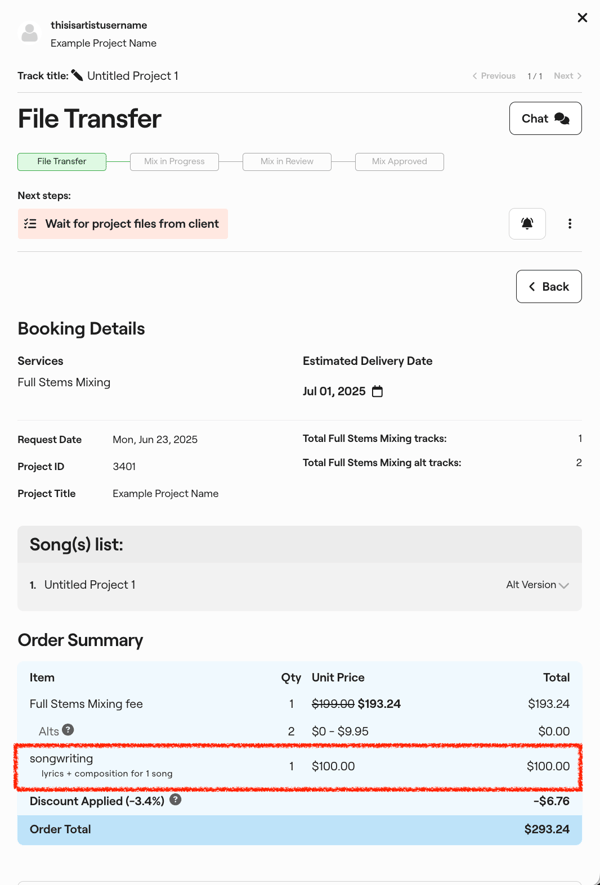
Task: Go to the Previous track
Action: pyautogui.click(x=494, y=76)
